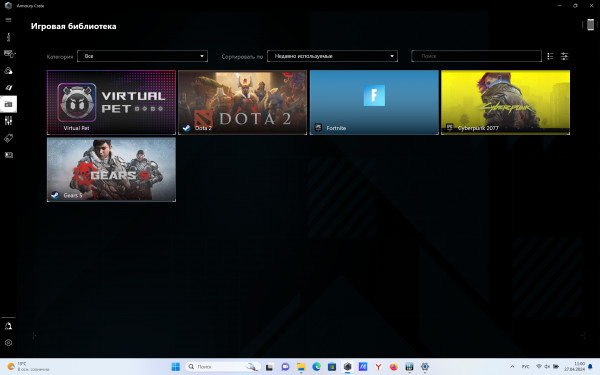Select the Fortnite game tile
This screenshot has height=375, width=600.
374,102
